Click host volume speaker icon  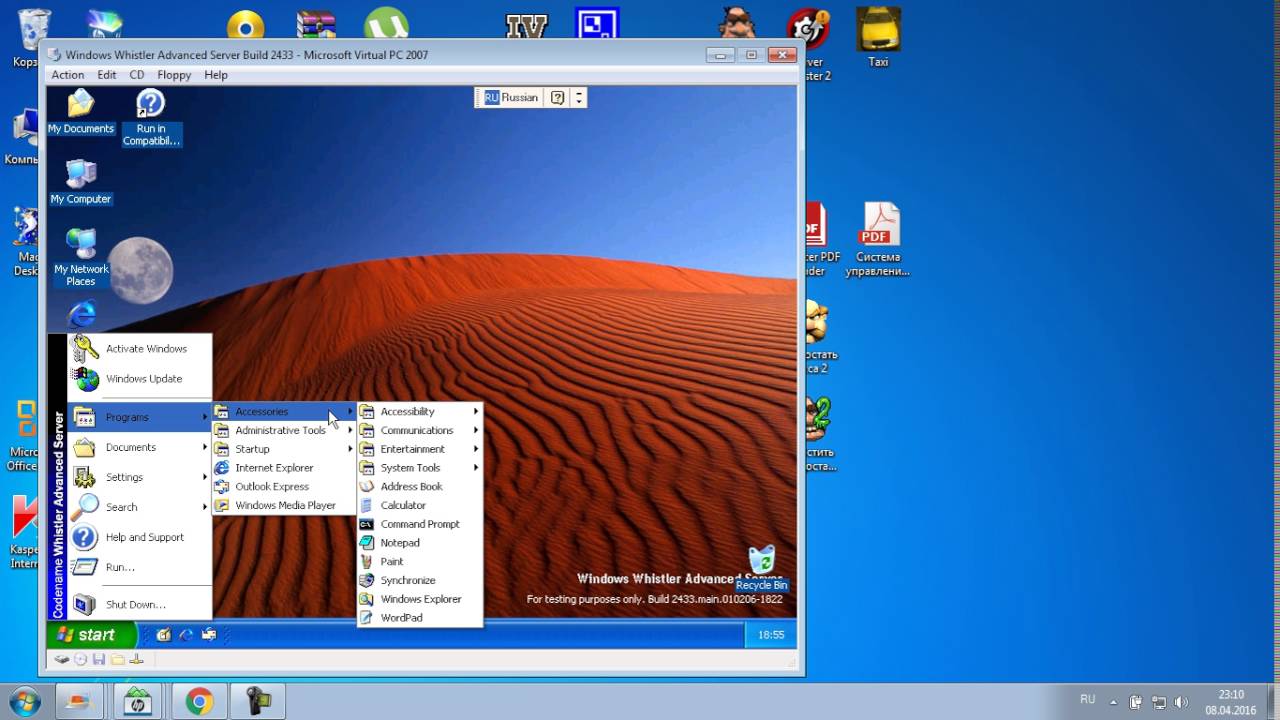(1181, 702)
